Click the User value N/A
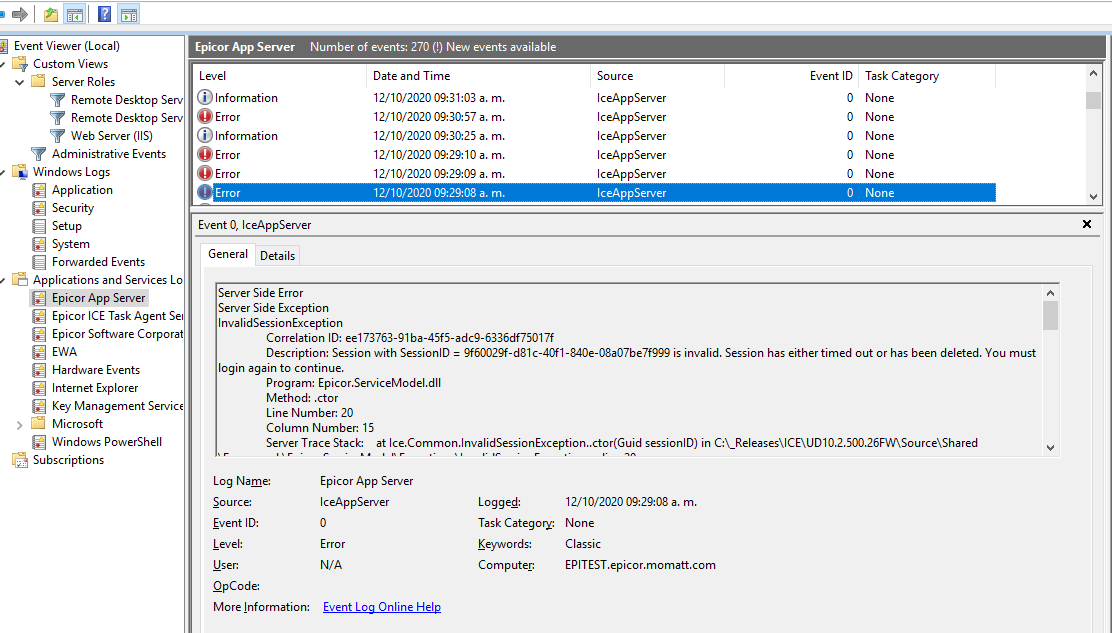 click(x=331, y=565)
